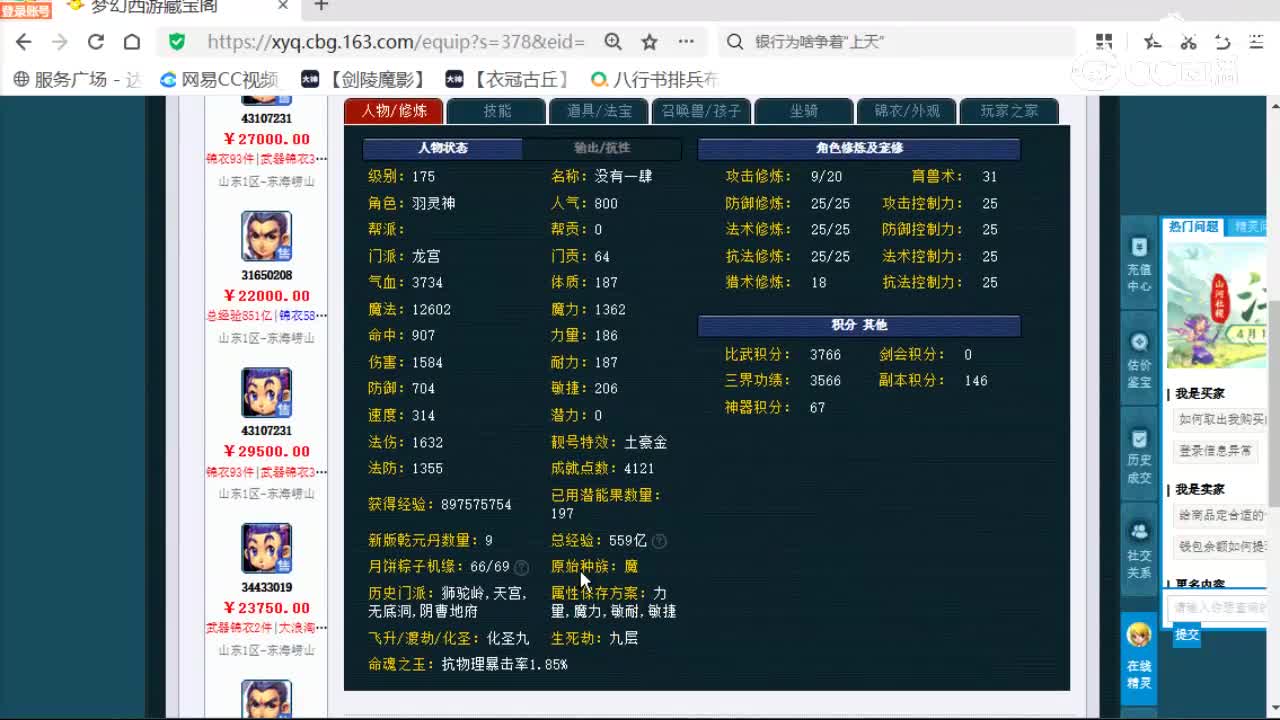Open the 八行书排兵布 bookmark
The width and height of the screenshot is (1280, 720).
[x=655, y=79]
